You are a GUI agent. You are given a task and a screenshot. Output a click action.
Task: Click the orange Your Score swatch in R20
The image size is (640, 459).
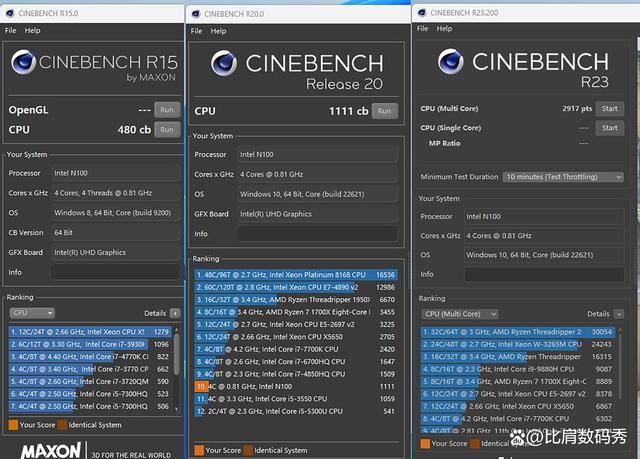click(x=197, y=450)
